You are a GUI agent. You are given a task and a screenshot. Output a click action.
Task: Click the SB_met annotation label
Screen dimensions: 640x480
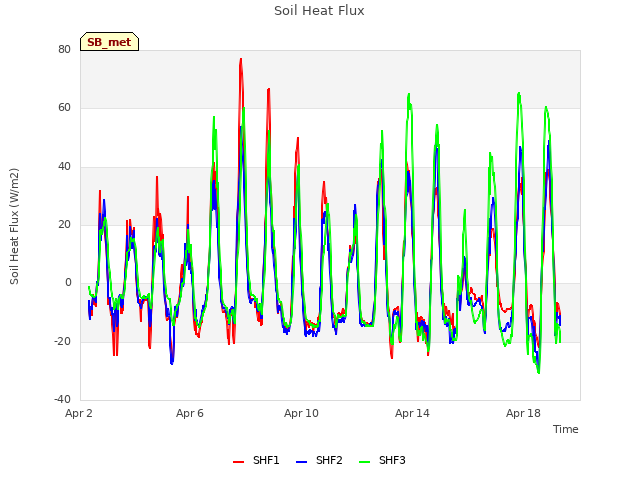[109, 42]
